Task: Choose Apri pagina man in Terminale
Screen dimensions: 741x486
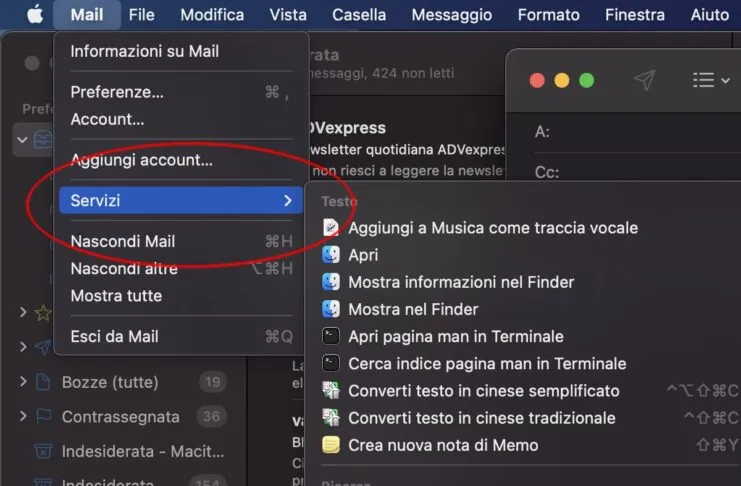Action: pos(456,337)
